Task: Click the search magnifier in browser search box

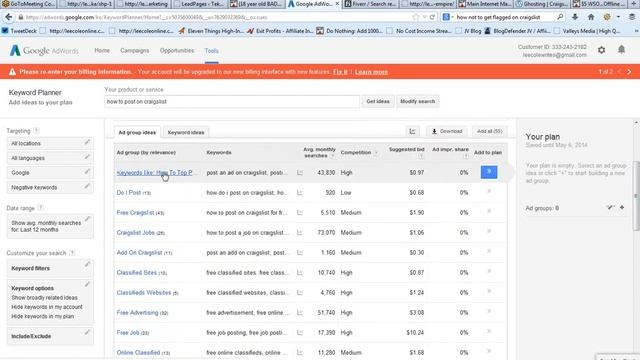Action: pyautogui.click(x=560, y=17)
